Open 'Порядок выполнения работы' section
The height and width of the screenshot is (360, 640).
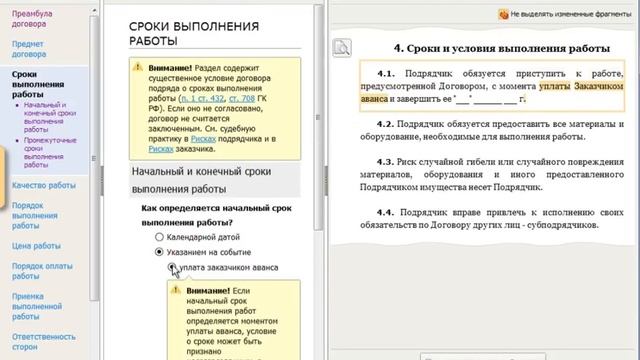pyautogui.click(x=35, y=216)
